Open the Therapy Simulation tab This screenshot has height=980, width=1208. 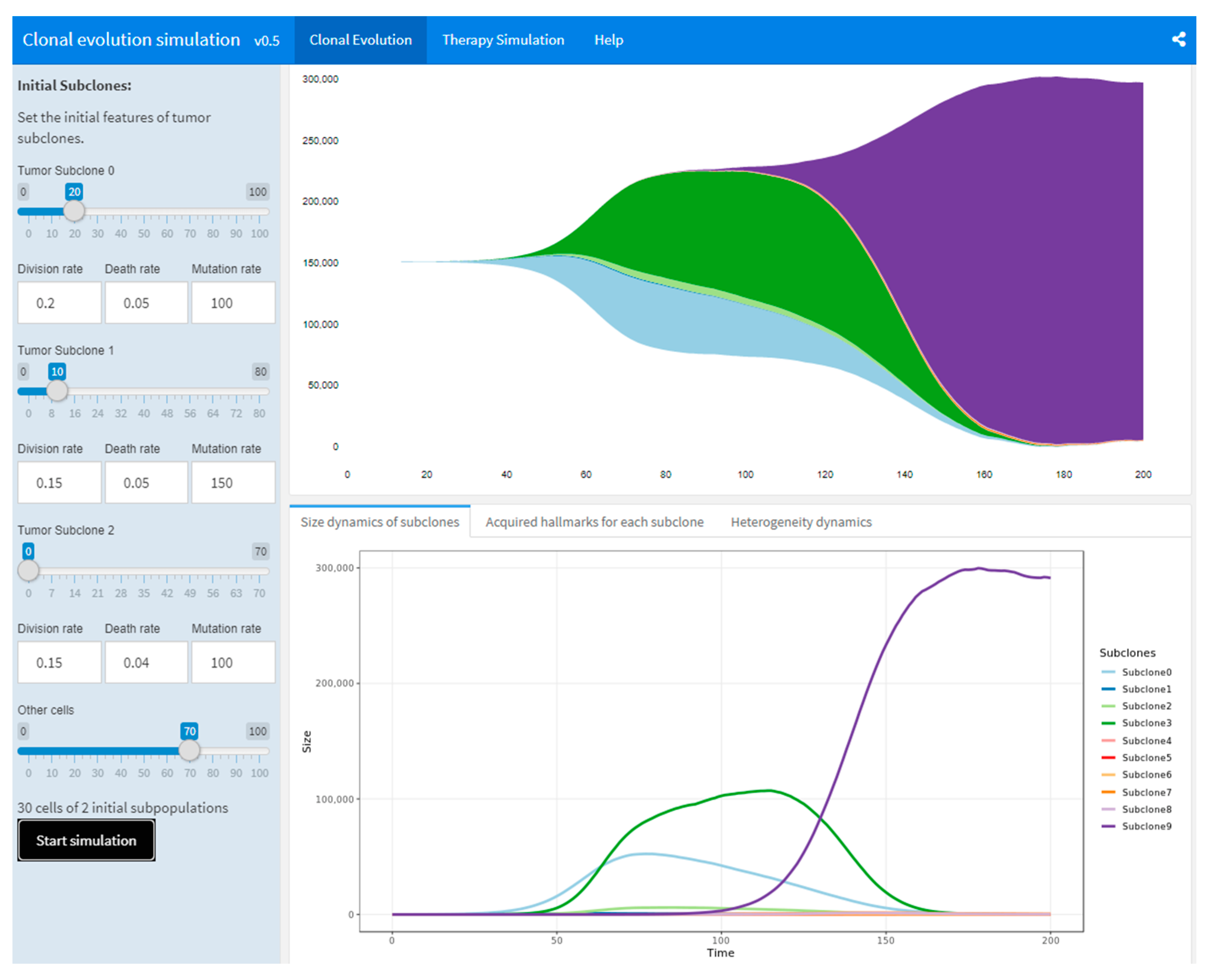pyautogui.click(x=502, y=40)
